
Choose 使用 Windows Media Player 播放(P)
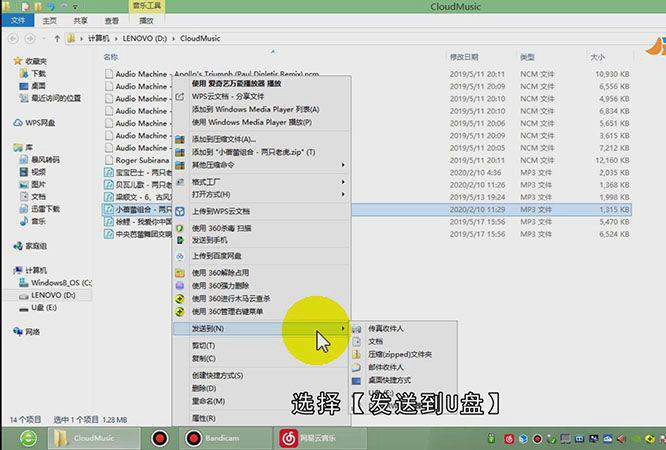click(x=262, y=122)
